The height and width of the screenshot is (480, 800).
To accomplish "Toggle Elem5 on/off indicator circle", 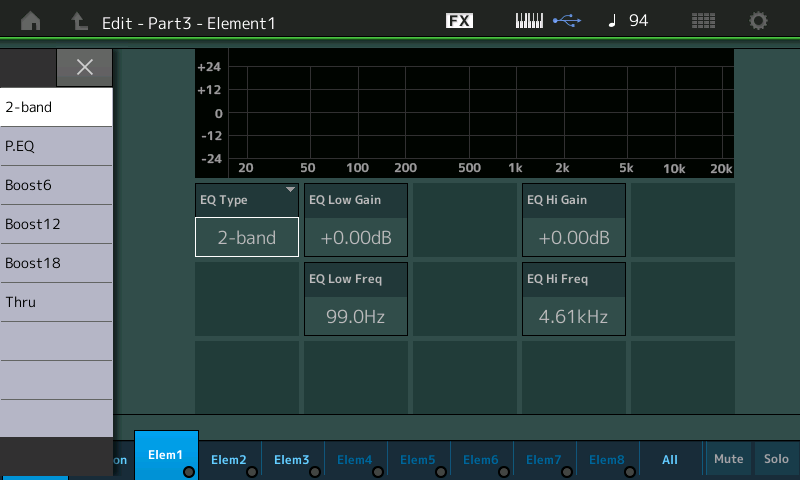I will [x=441, y=472].
